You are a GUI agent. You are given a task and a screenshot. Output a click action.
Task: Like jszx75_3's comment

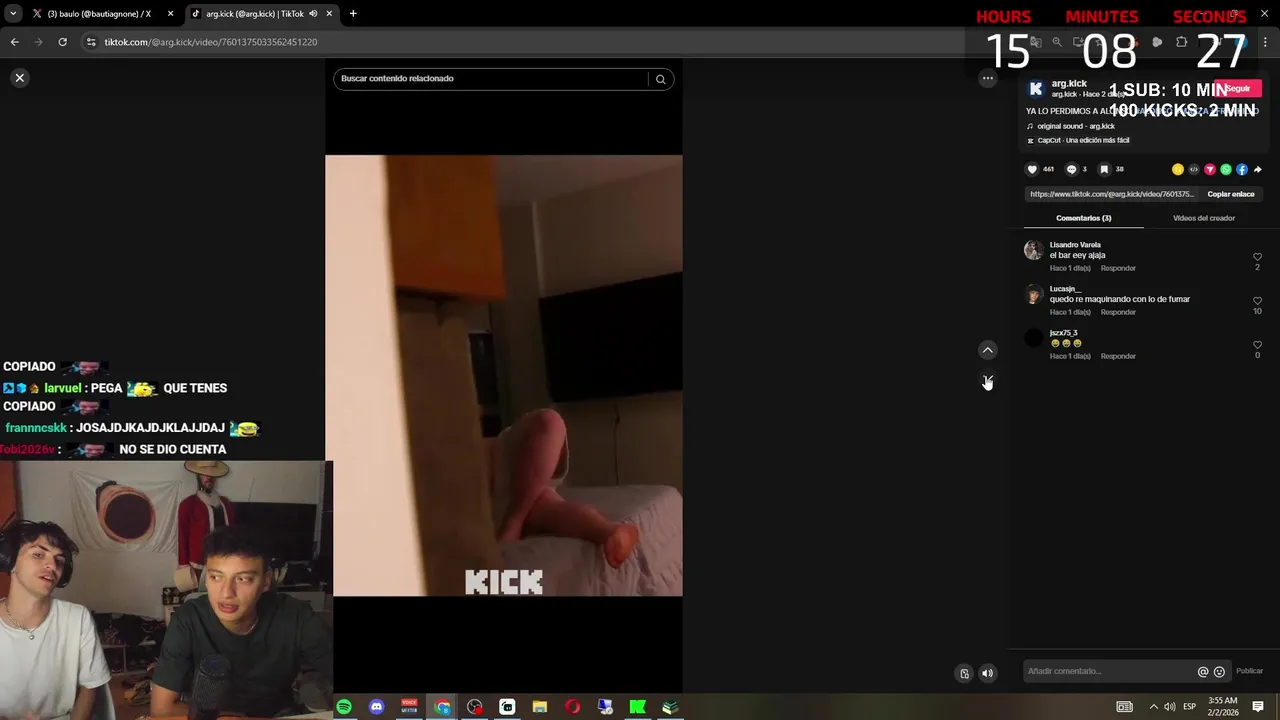coord(1257,345)
